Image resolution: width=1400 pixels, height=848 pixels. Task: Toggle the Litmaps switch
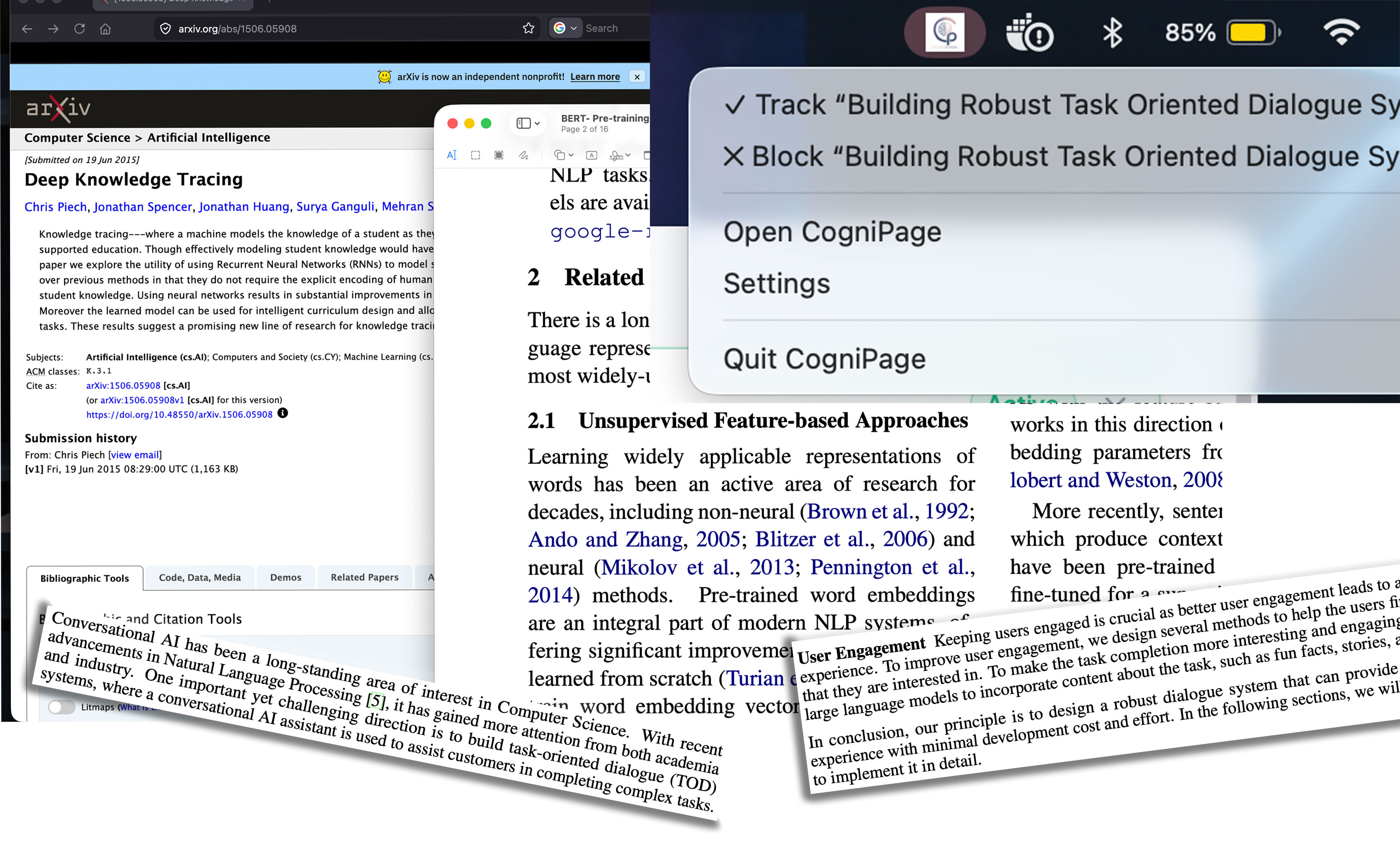61,707
